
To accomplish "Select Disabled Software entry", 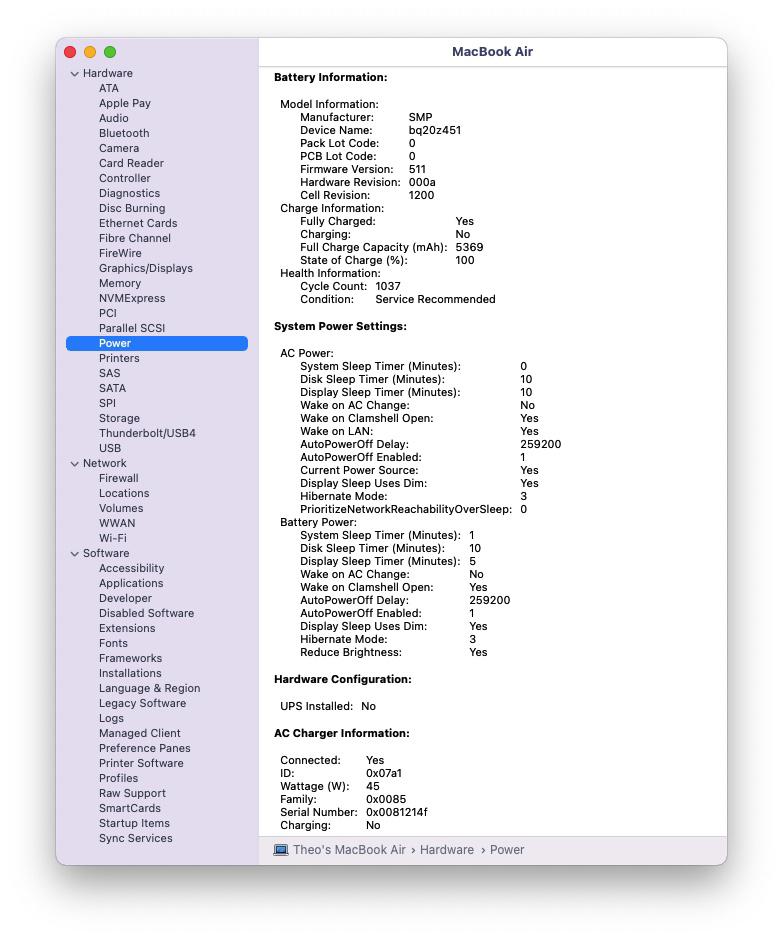I will pyautogui.click(x=146, y=613).
